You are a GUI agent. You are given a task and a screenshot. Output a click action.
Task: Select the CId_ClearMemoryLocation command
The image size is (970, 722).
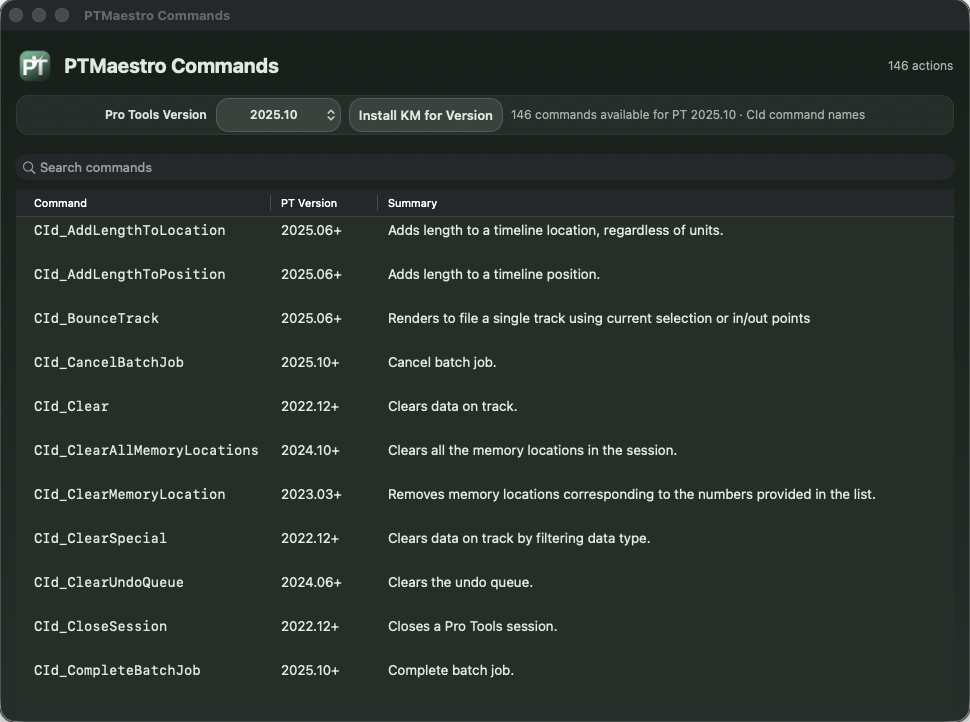point(129,494)
